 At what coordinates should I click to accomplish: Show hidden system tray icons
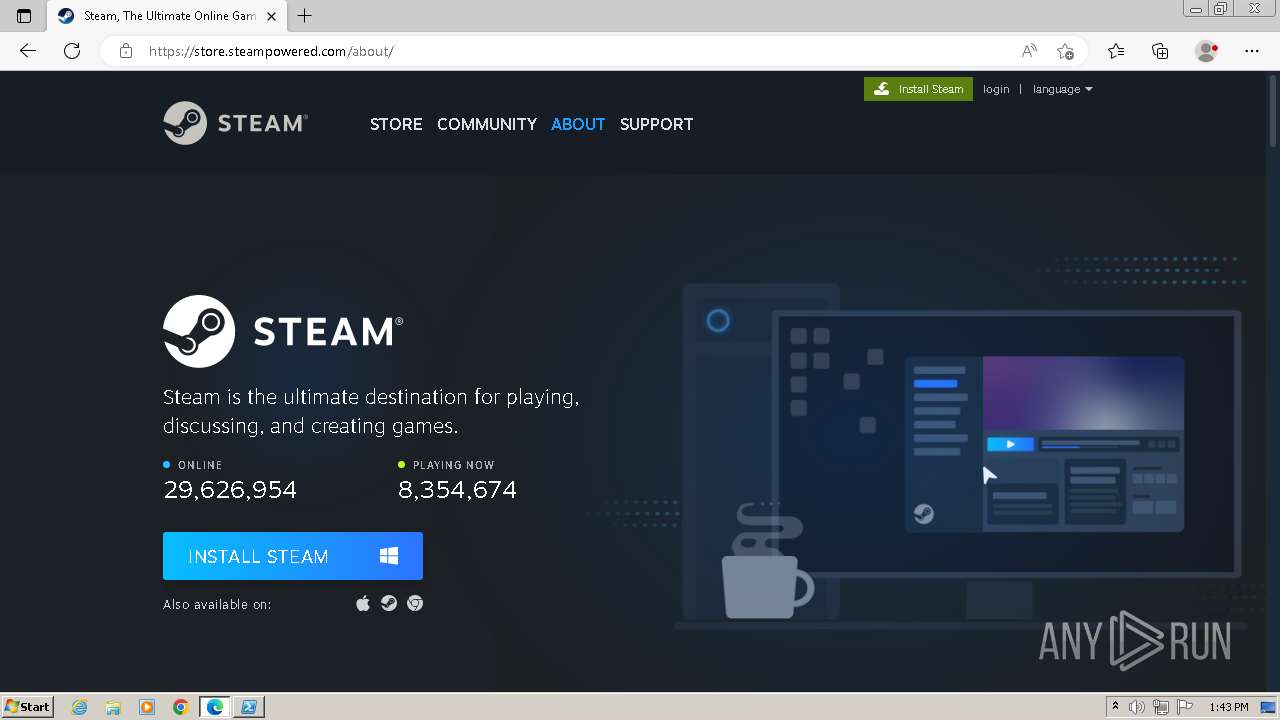click(x=1116, y=707)
